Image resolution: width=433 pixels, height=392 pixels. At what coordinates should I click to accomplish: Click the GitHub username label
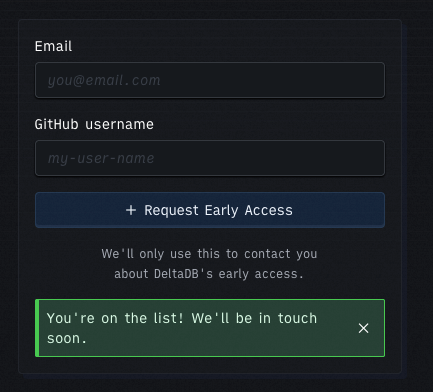(94, 124)
